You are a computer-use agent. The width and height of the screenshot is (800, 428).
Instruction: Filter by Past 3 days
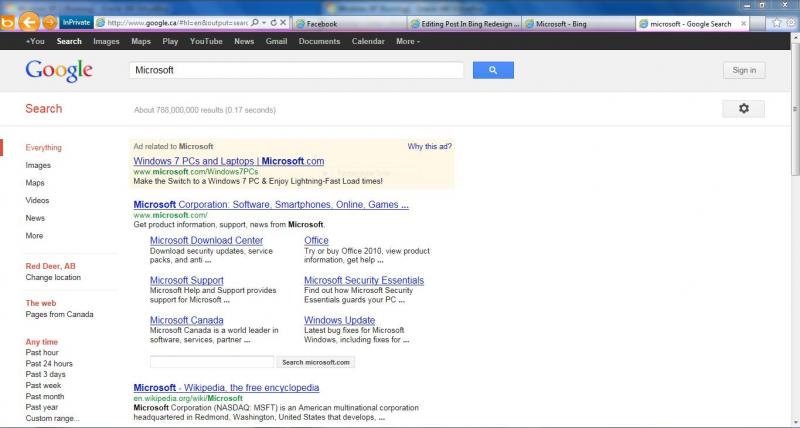point(45,374)
